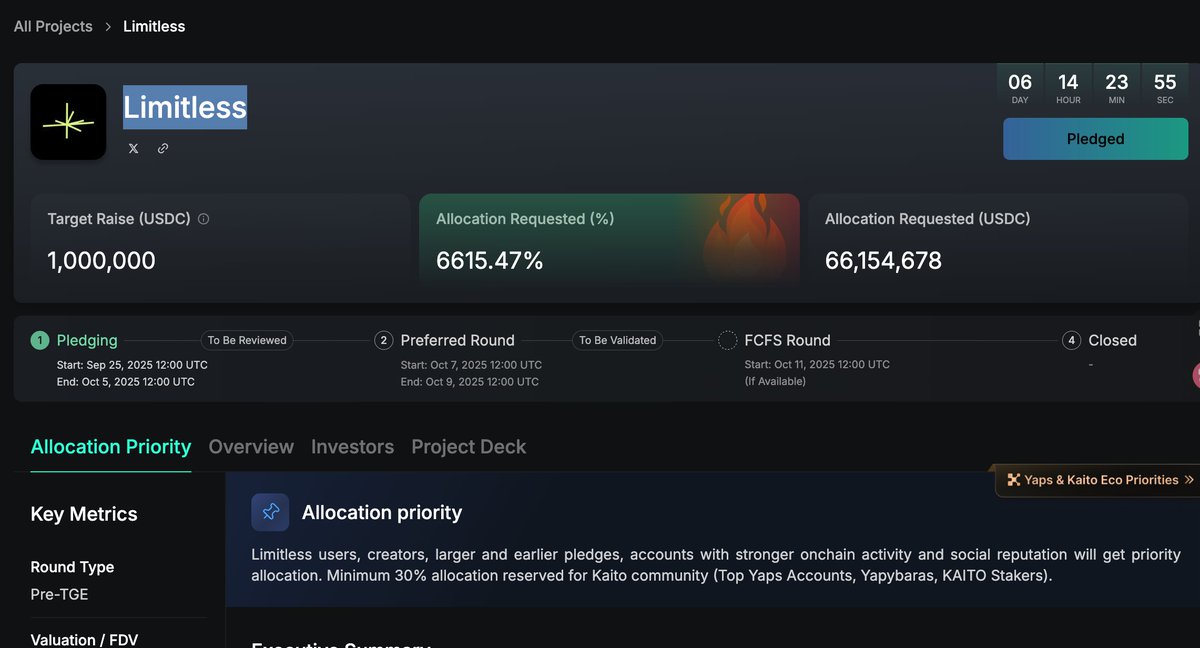1200x648 pixels.
Task: View the Project Deck tab
Action: click(x=468, y=447)
